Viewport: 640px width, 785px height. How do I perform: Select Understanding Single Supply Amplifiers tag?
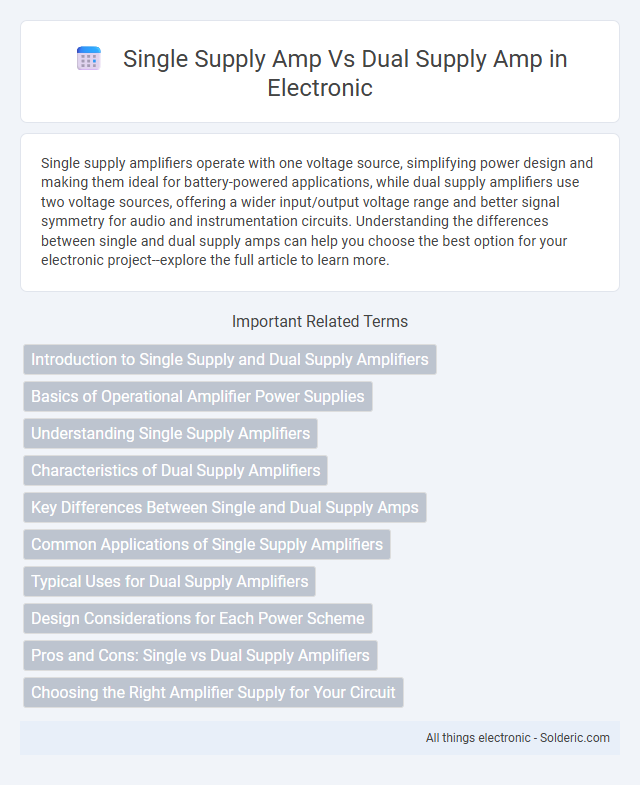point(170,434)
